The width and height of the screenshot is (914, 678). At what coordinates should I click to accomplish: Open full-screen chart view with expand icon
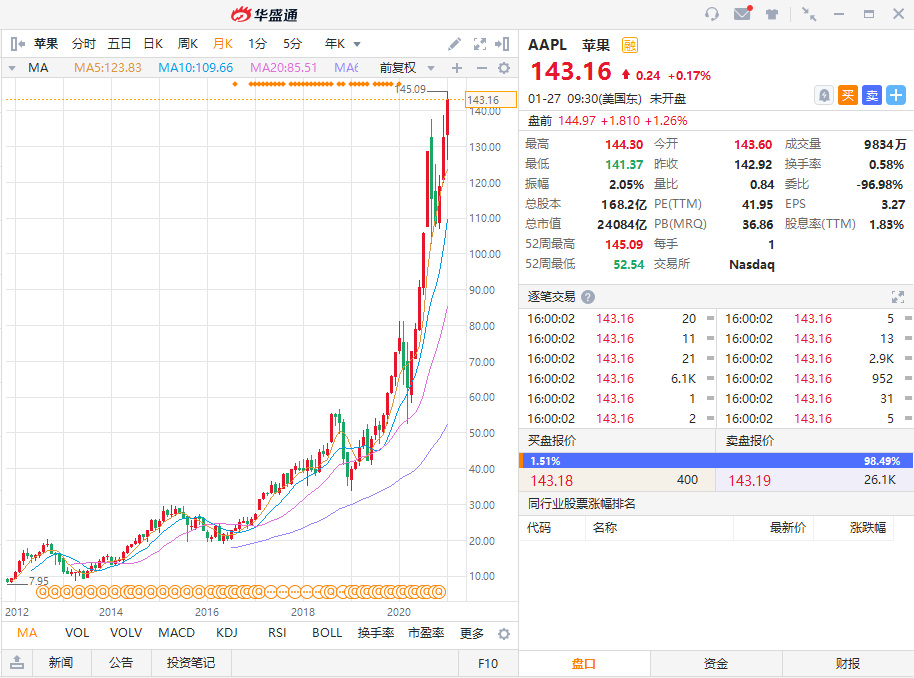tap(479, 44)
